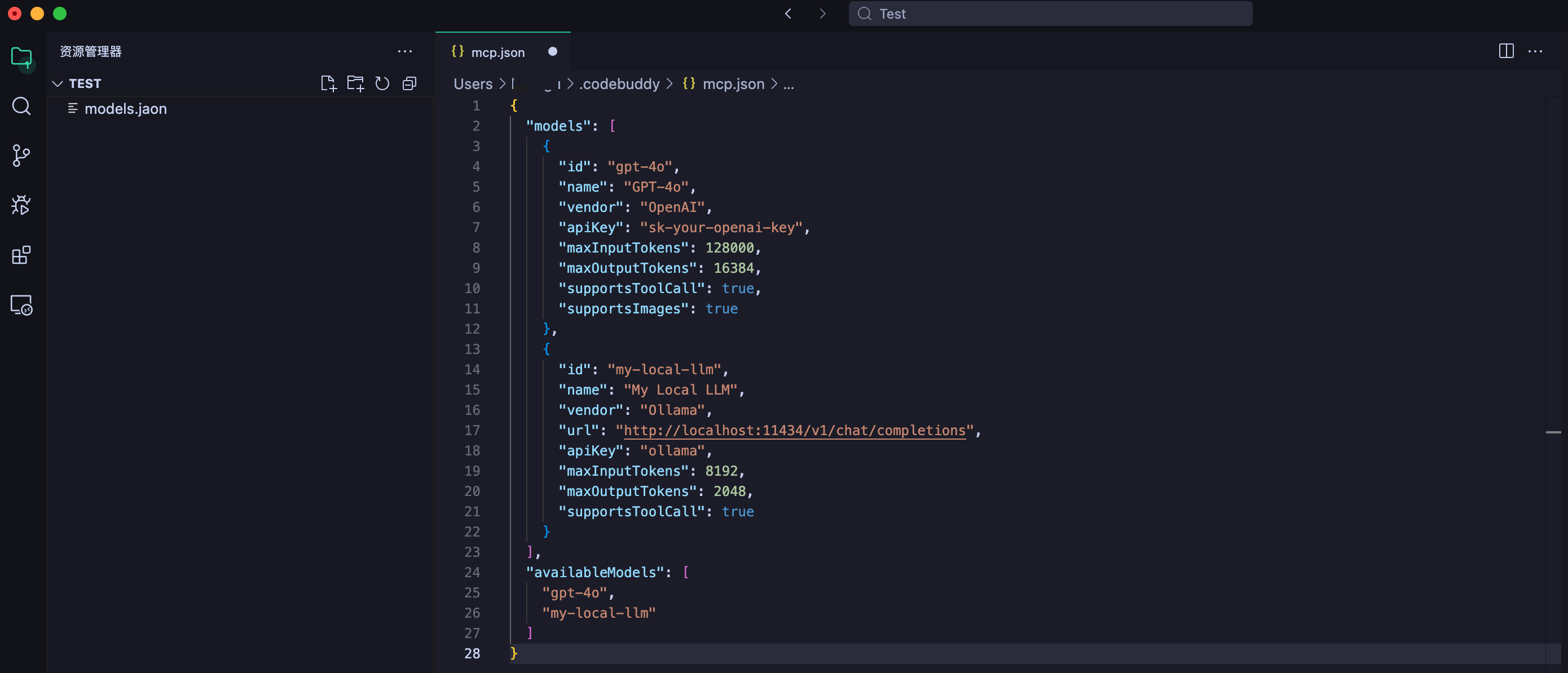Collapse the TEST folder section
The width and height of the screenshot is (1568, 673).
click(x=58, y=83)
